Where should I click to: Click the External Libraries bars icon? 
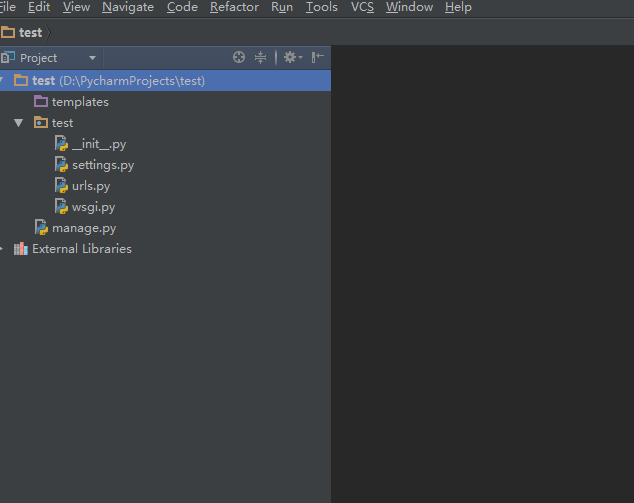[21, 249]
